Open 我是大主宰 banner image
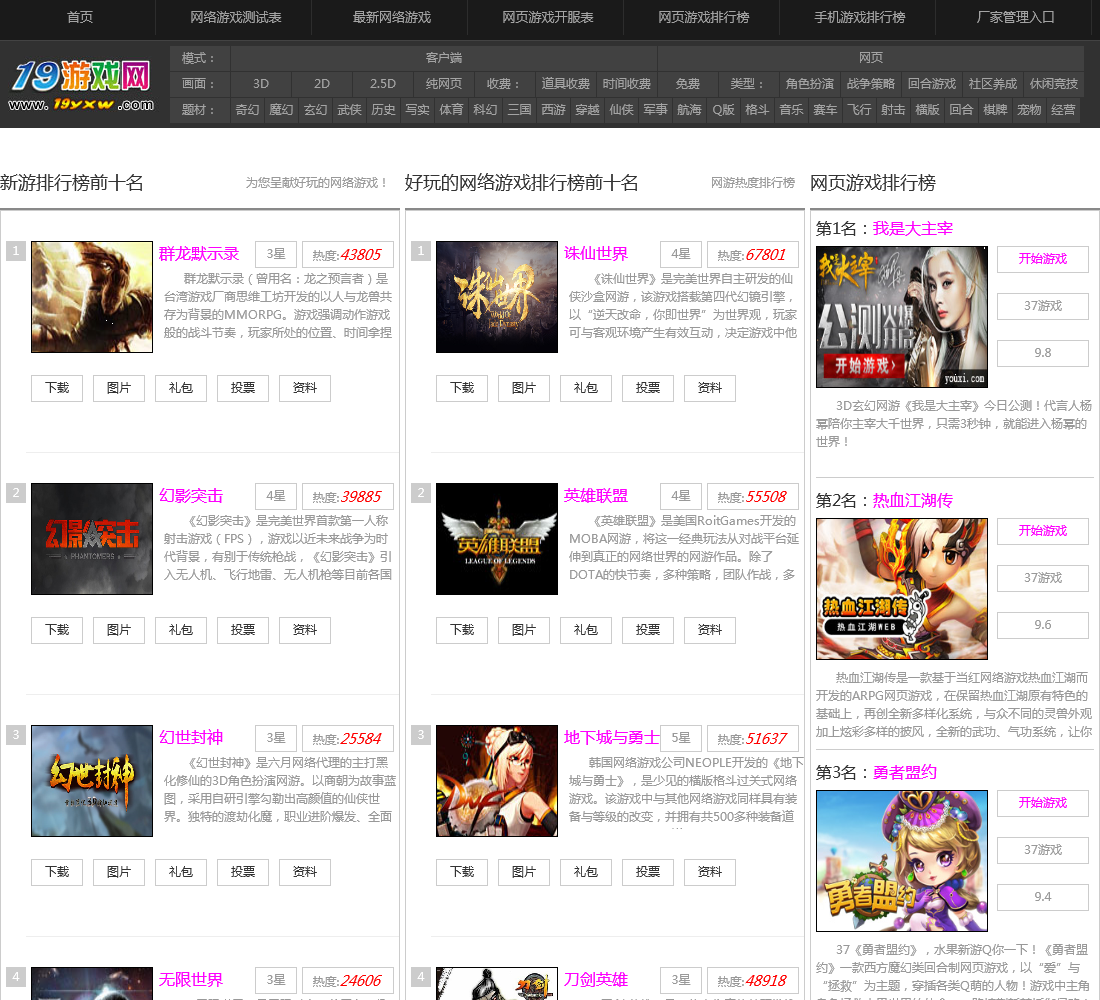The height and width of the screenshot is (1000, 1100). point(901,316)
